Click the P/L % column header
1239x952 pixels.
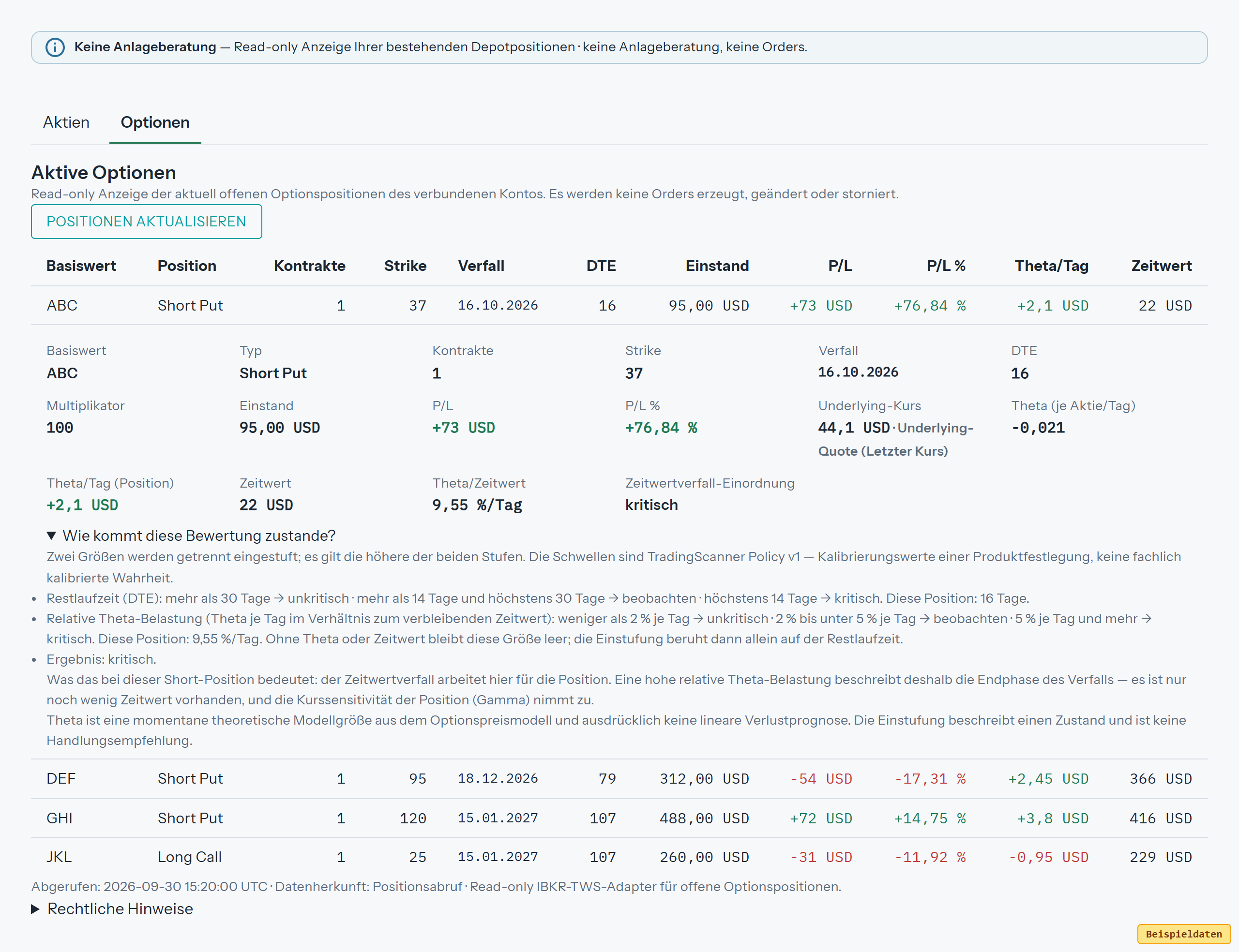pyautogui.click(x=945, y=266)
